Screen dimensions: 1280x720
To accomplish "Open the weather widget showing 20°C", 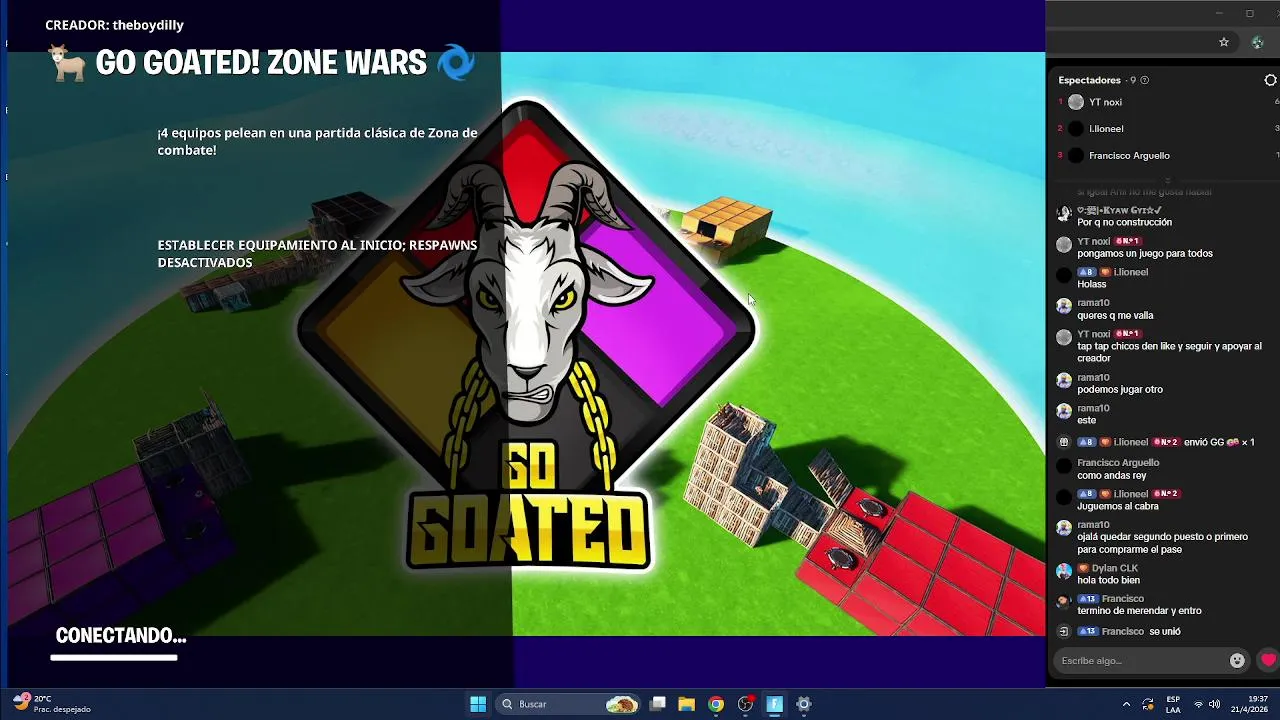I will pyautogui.click(x=50, y=704).
